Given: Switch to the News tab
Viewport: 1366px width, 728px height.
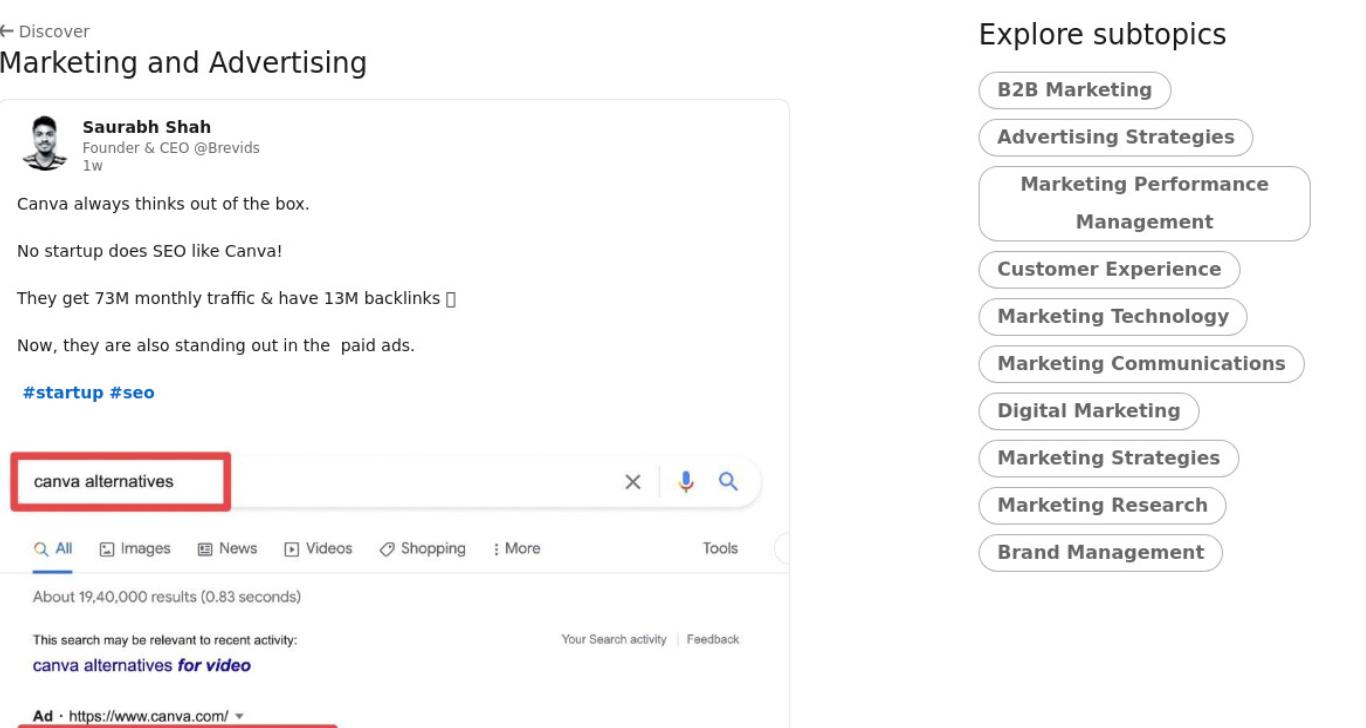Looking at the screenshot, I should [227, 549].
